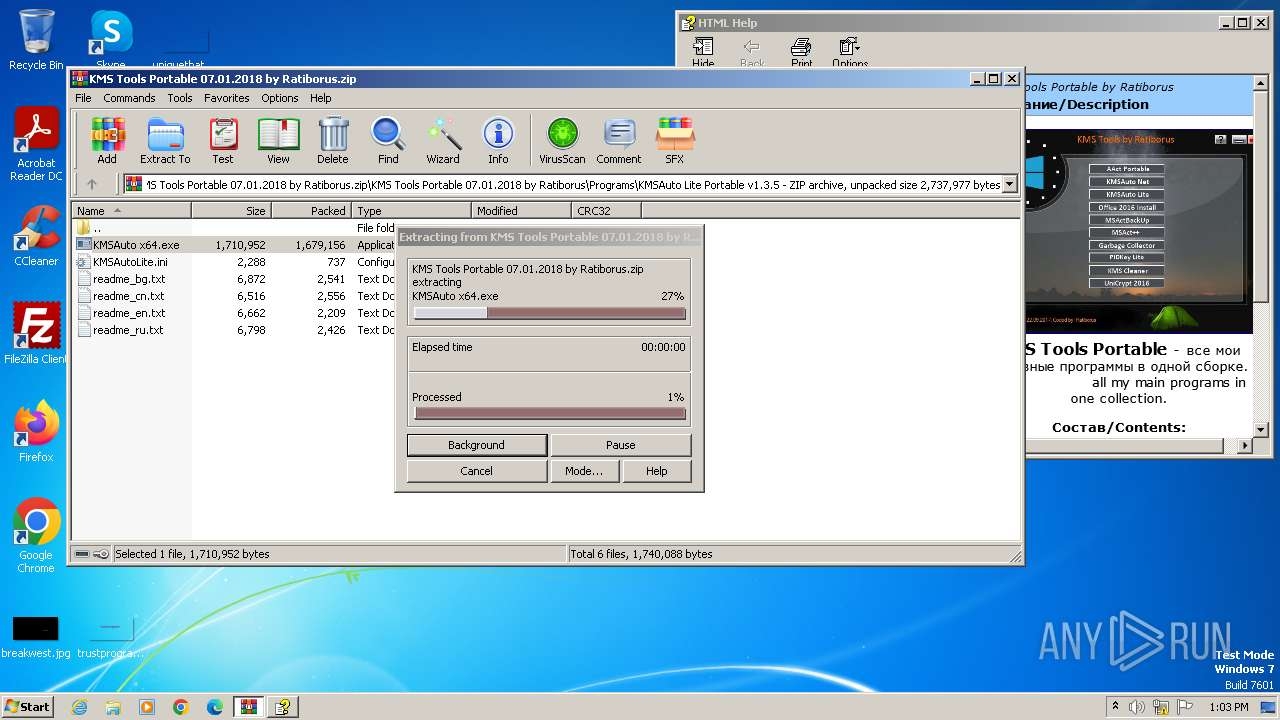This screenshot has height=720, width=1280.
Task: Open the File menu in WinRAR
Action: 83,98
